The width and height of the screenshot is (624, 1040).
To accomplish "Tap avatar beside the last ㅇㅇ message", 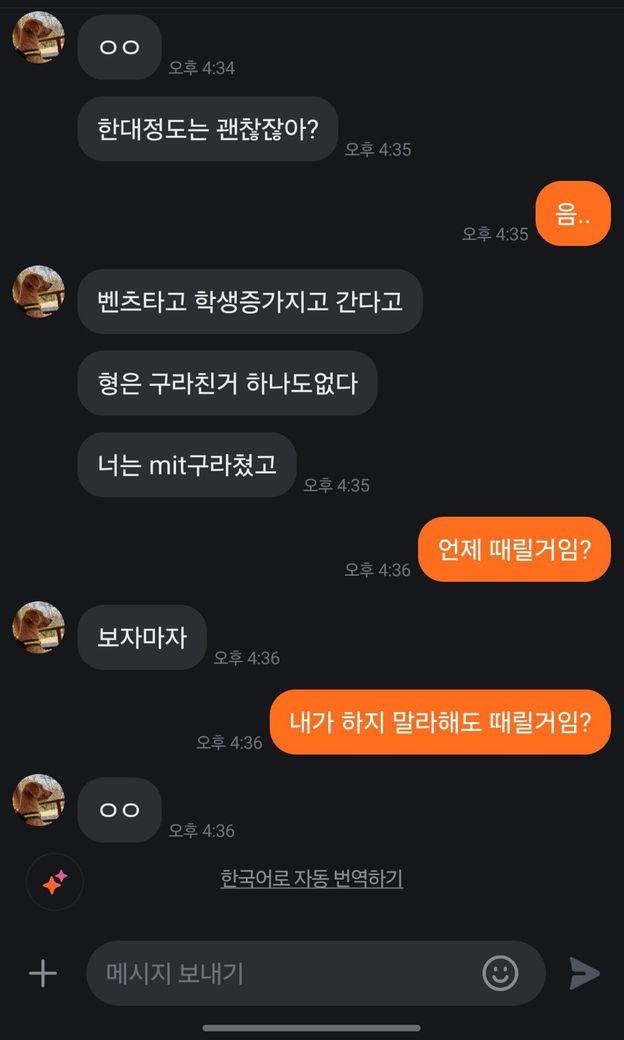I will pos(38,800).
